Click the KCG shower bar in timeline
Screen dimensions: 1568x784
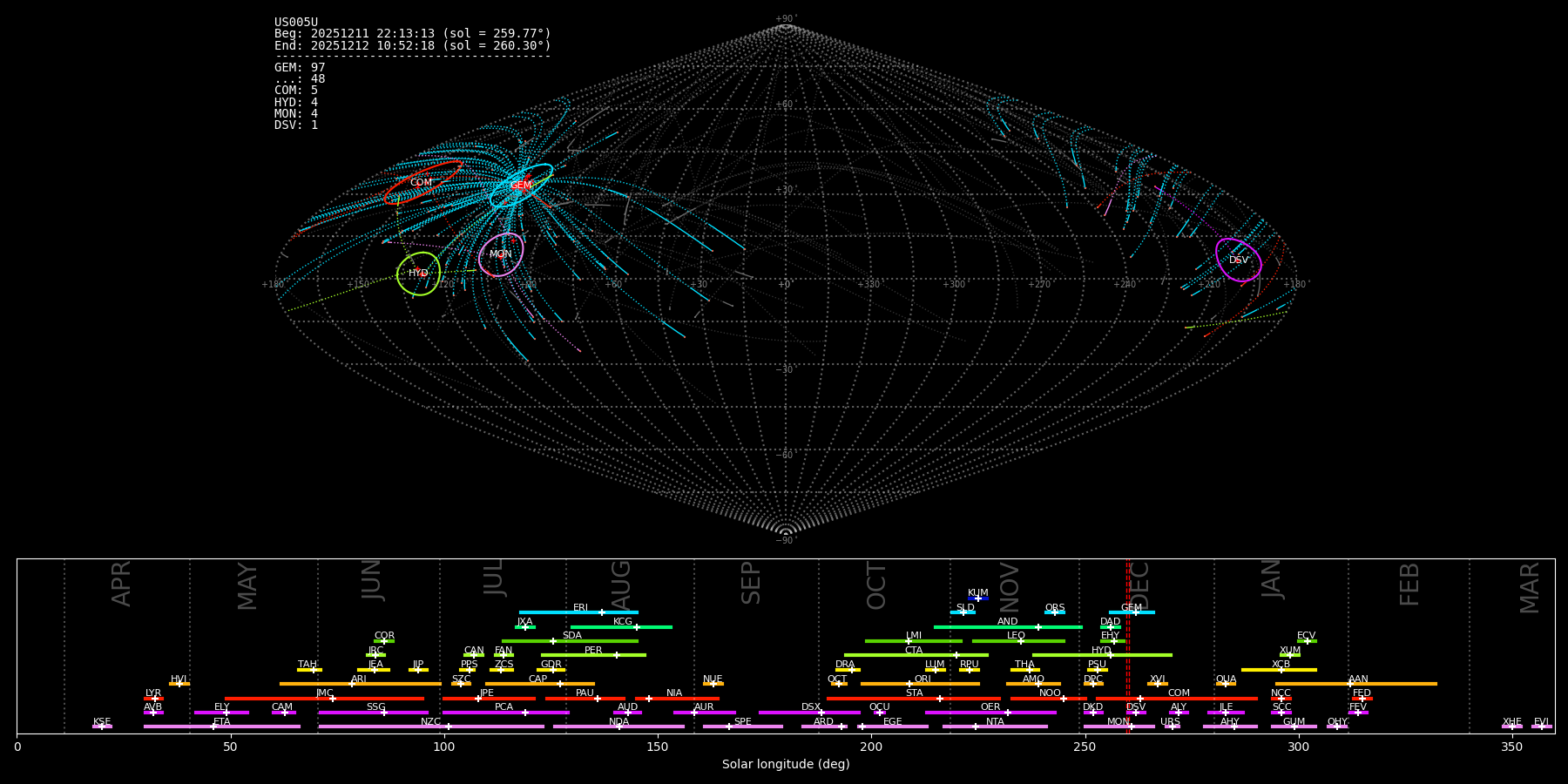621,626
